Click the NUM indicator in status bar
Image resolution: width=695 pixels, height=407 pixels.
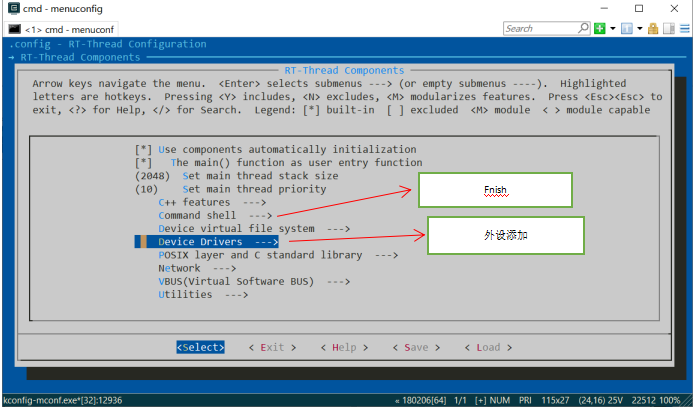[500, 400]
